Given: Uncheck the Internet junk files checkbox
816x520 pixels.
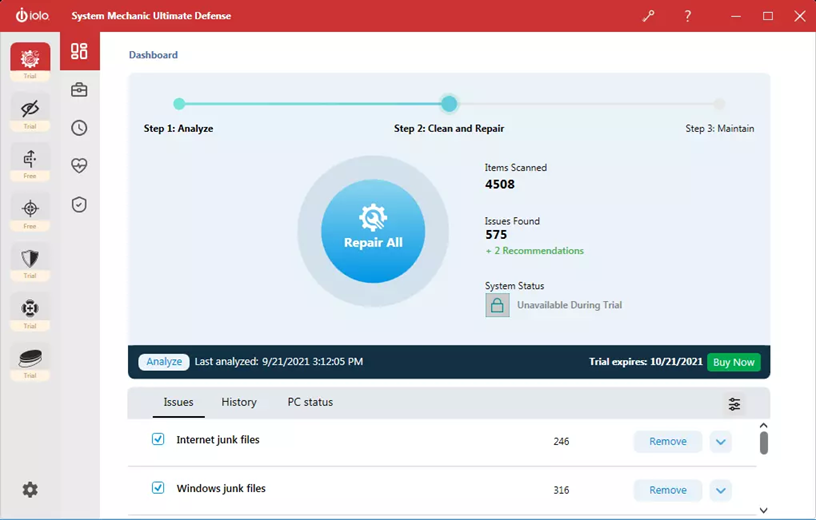Looking at the screenshot, I should click(x=158, y=439).
